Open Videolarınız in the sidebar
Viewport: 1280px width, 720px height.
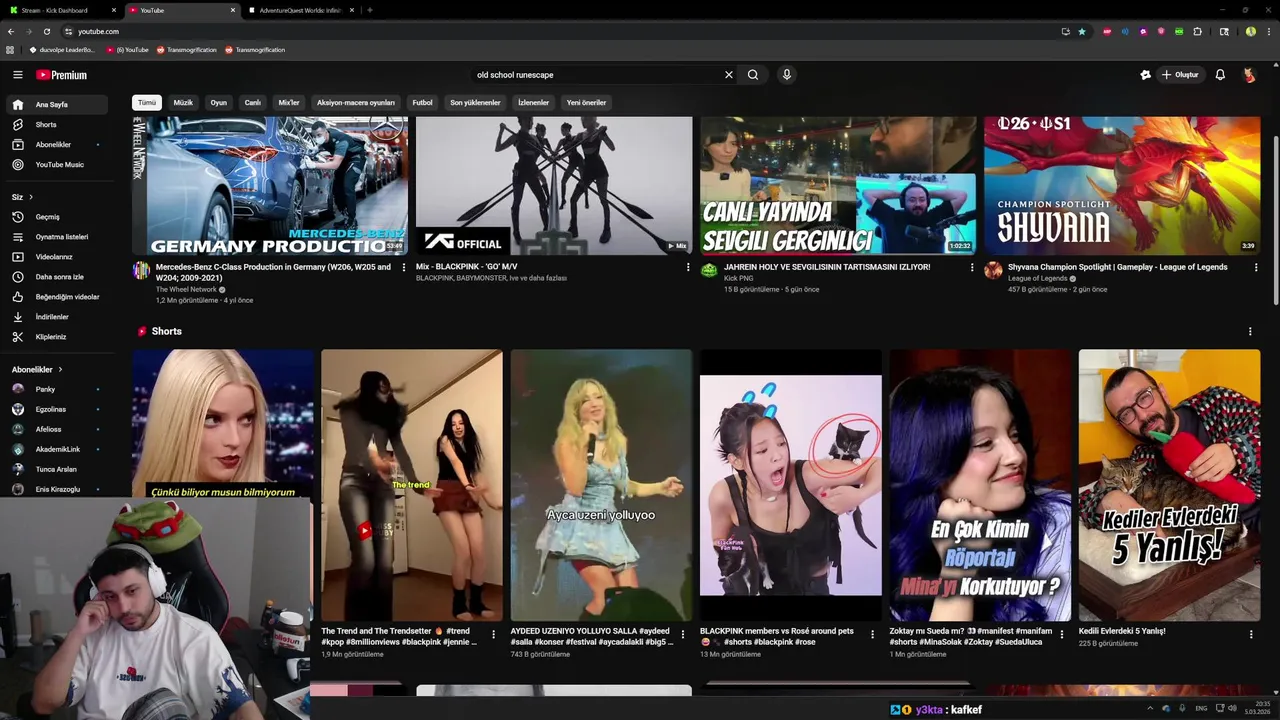click(56, 256)
